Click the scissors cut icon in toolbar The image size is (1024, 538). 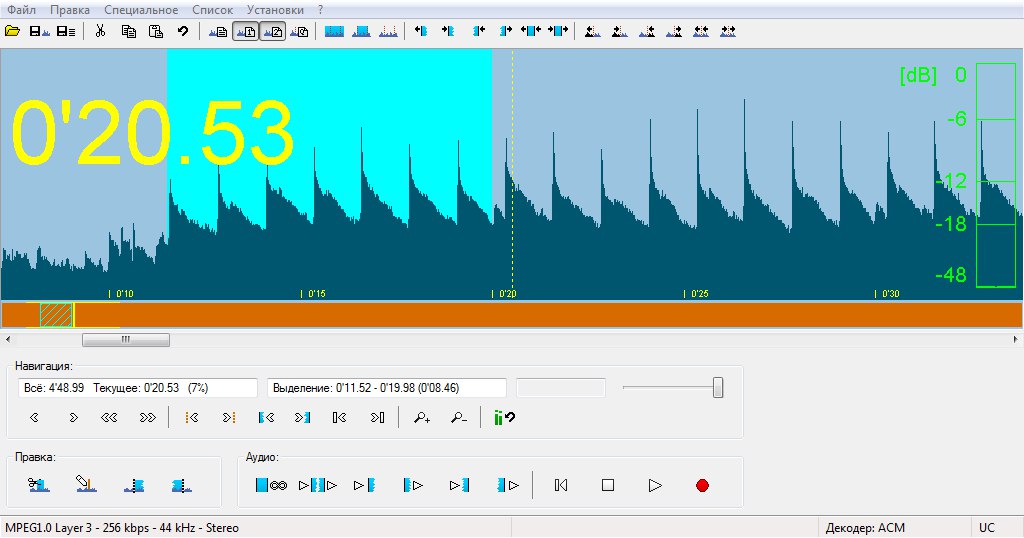pos(100,31)
